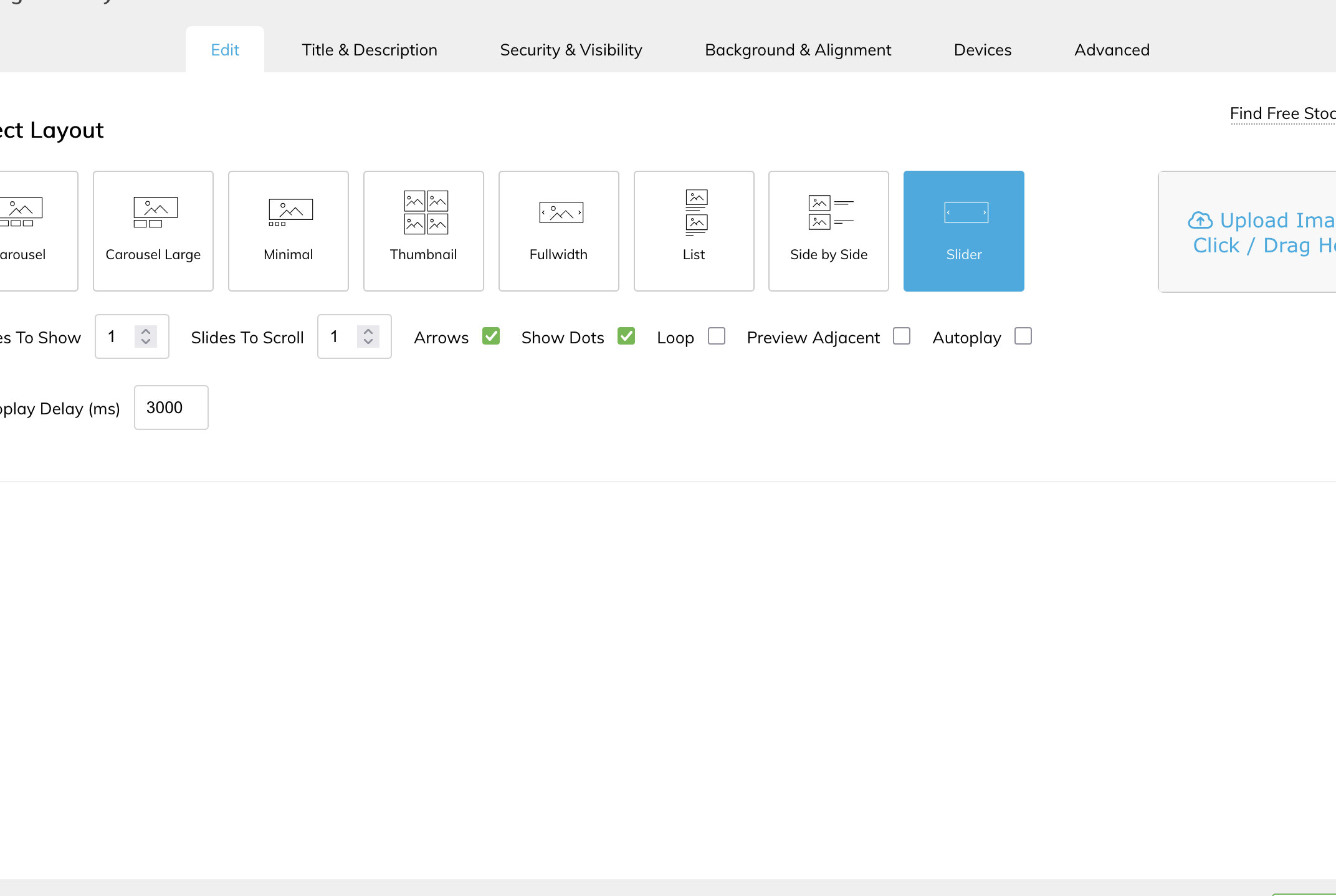Toggle the Arrows checkbox
The width and height of the screenshot is (1336, 896).
(x=491, y=336)
